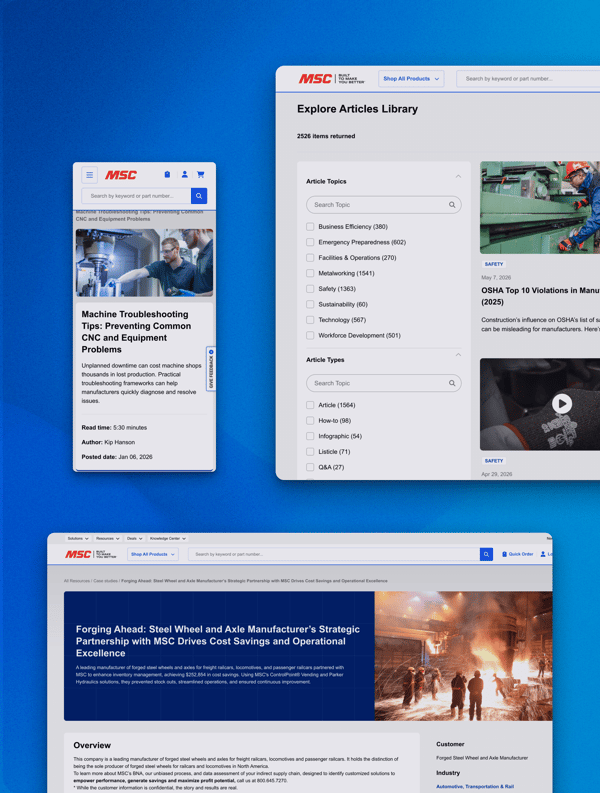Click the Machine Troubleshooting Tips article title
This screenshot has width=600, height=793.
[137, 332]
